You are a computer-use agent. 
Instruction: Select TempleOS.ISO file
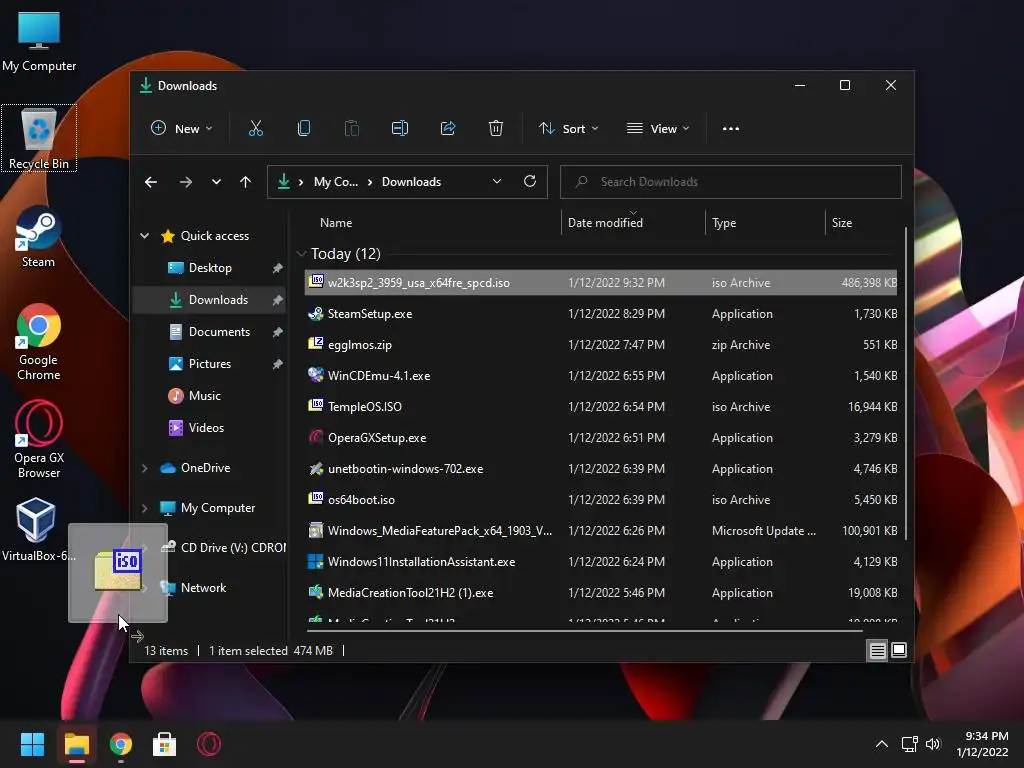coord(601,407)
